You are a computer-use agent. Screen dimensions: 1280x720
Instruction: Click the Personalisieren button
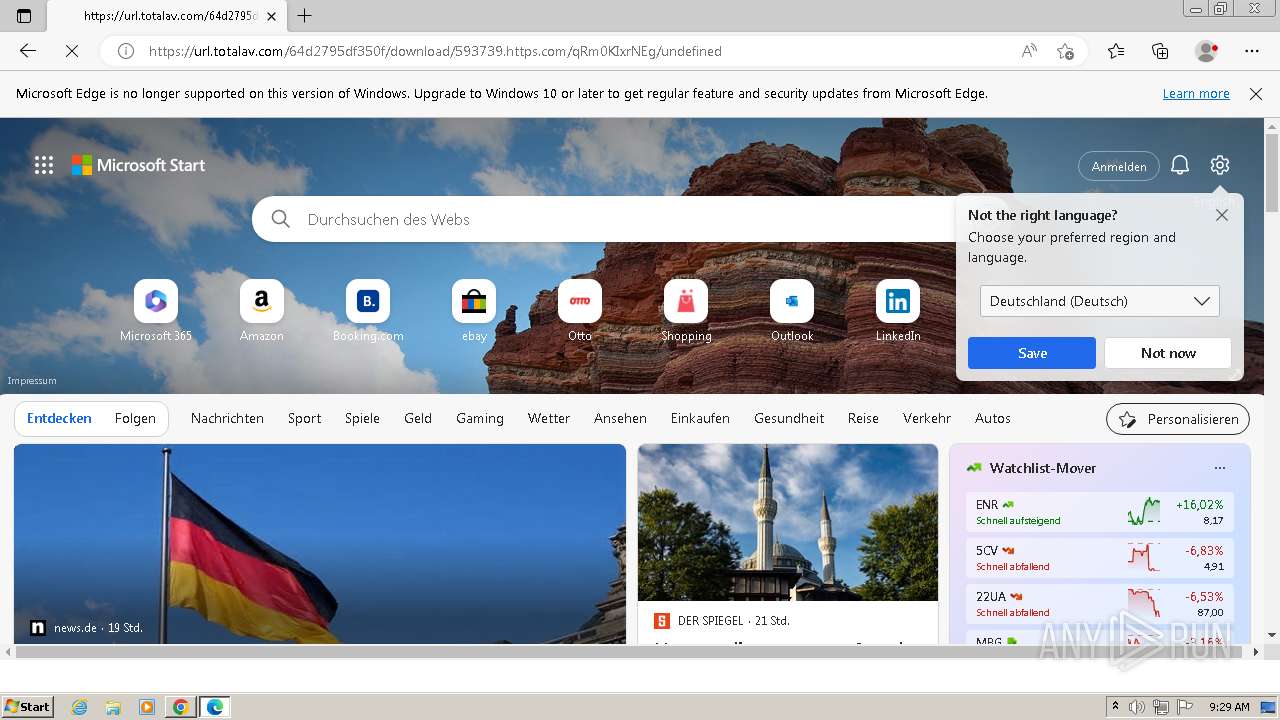pyautogui.click(x=1178, y=420)
